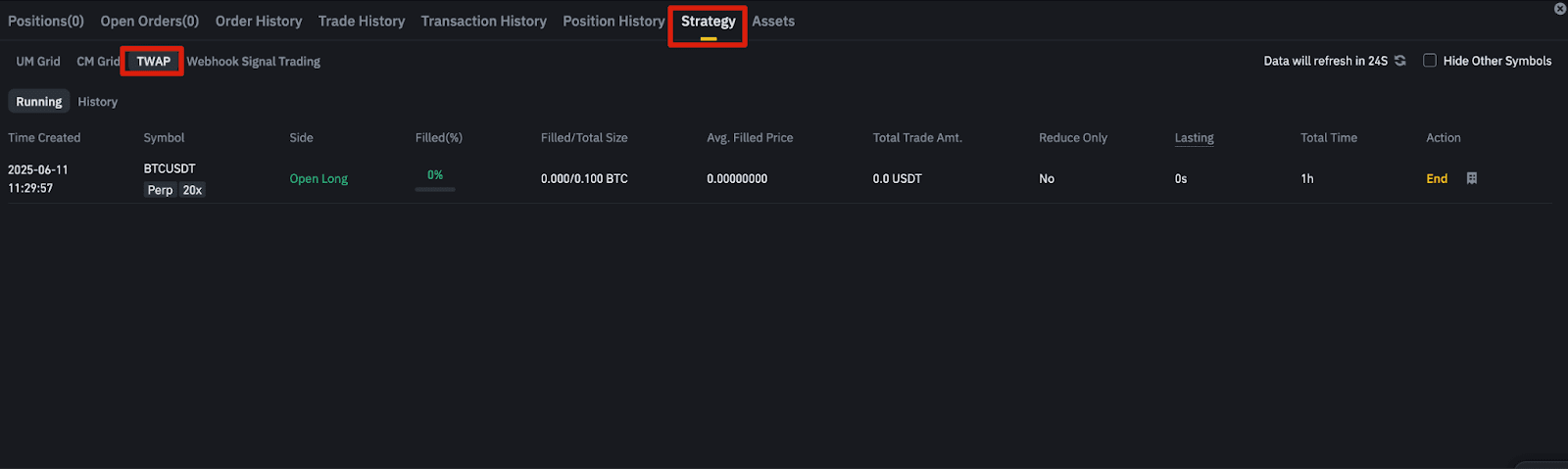
Task: Select the Trade History tab
Action: pos(362,21)
